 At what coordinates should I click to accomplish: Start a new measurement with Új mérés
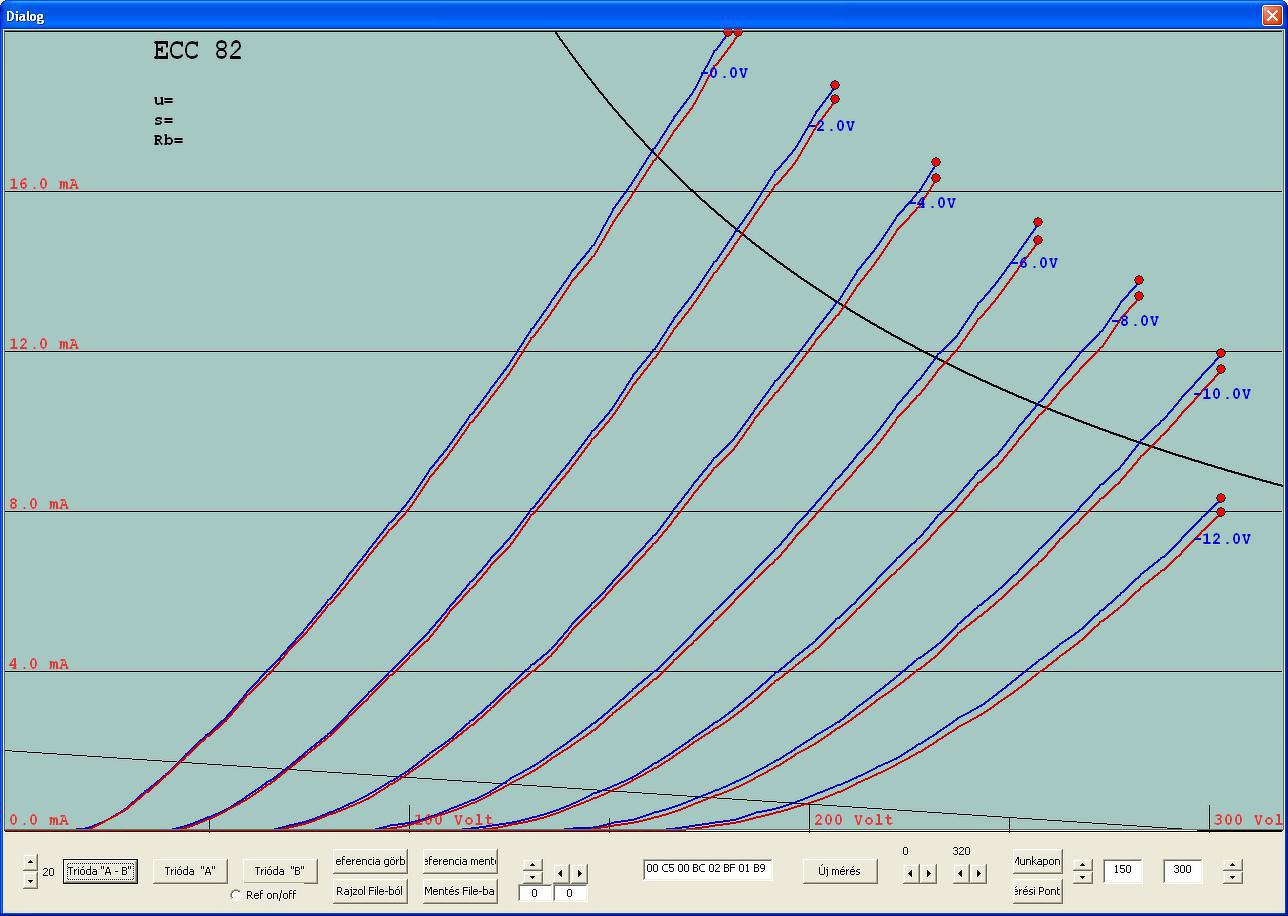point(839,871)
